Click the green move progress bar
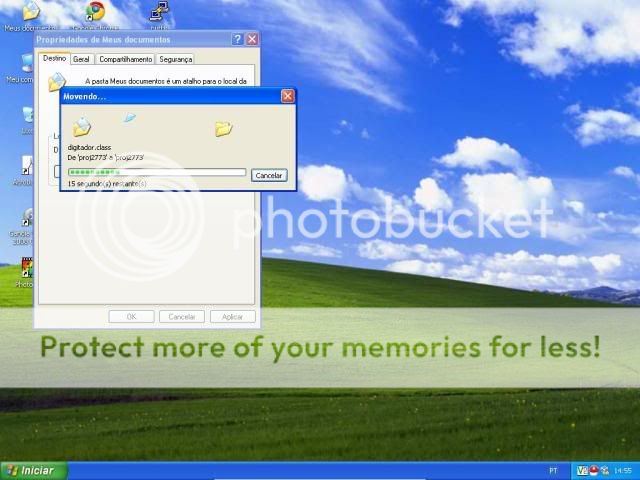 click(x=157, y=172)
